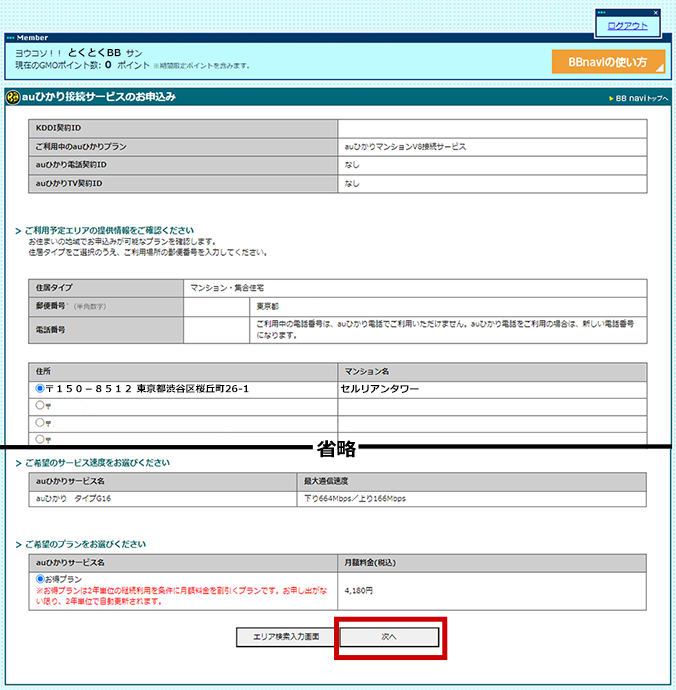Click the arrow beside ご希望のプランをお選びください
The image size is (676, 690).
(x=19, y=544)
